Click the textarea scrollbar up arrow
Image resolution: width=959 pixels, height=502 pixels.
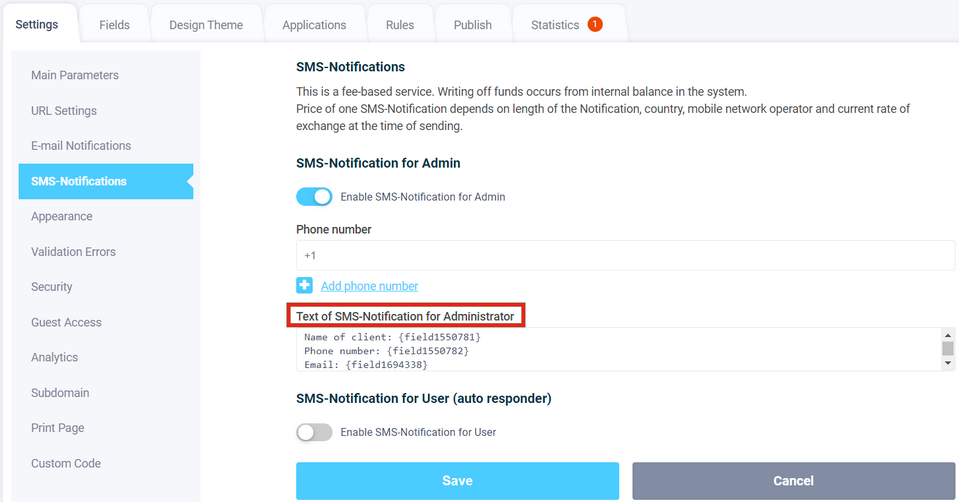(x=948, y=335)
